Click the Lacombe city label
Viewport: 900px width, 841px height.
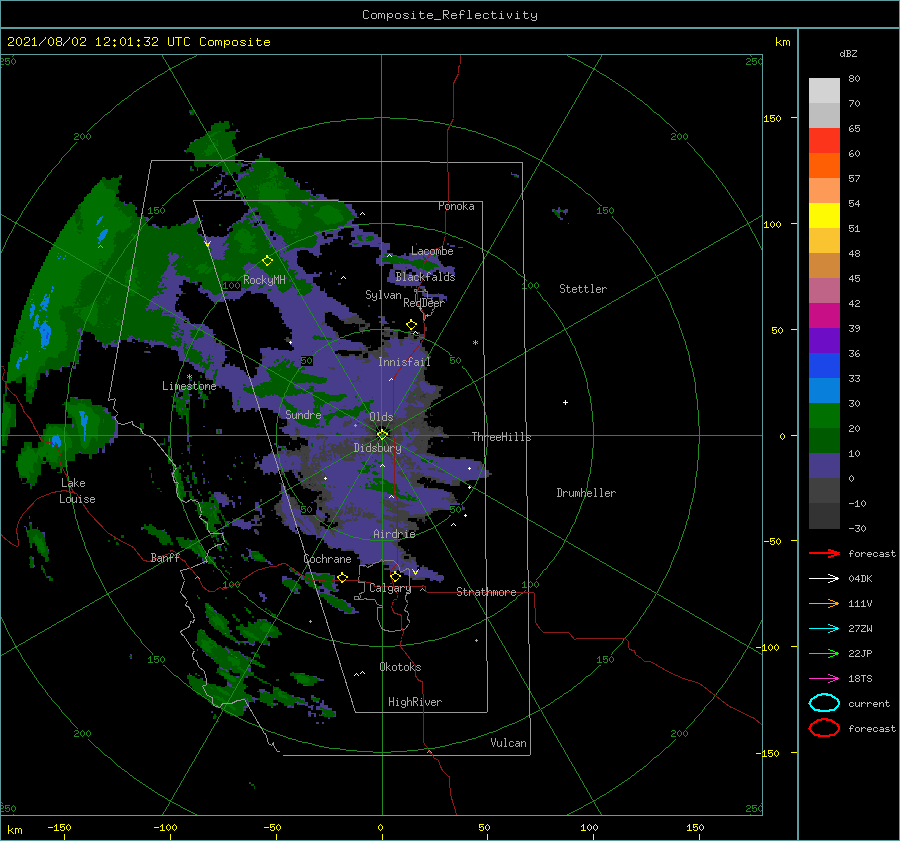(x=432, y=251)
